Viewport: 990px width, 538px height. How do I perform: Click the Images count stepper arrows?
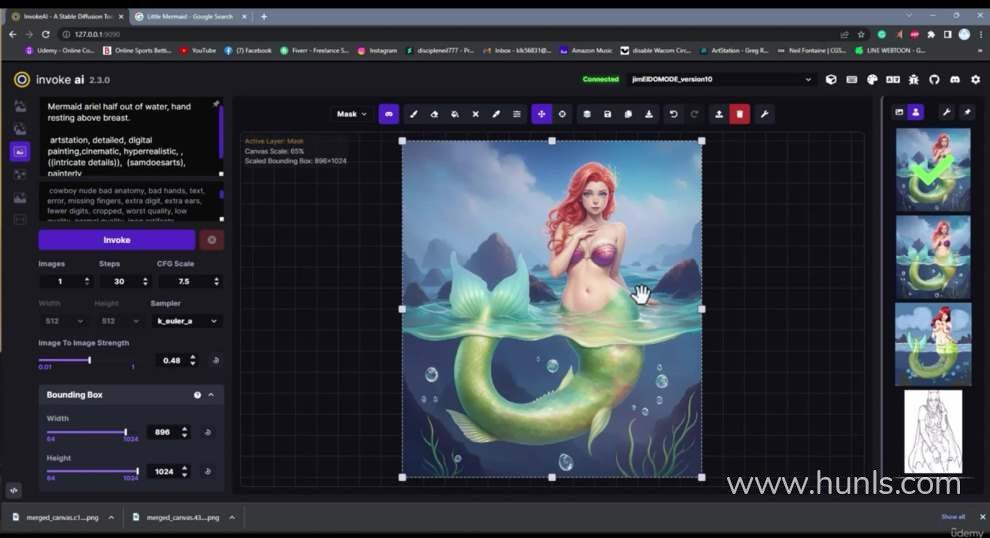coord(87,281)
